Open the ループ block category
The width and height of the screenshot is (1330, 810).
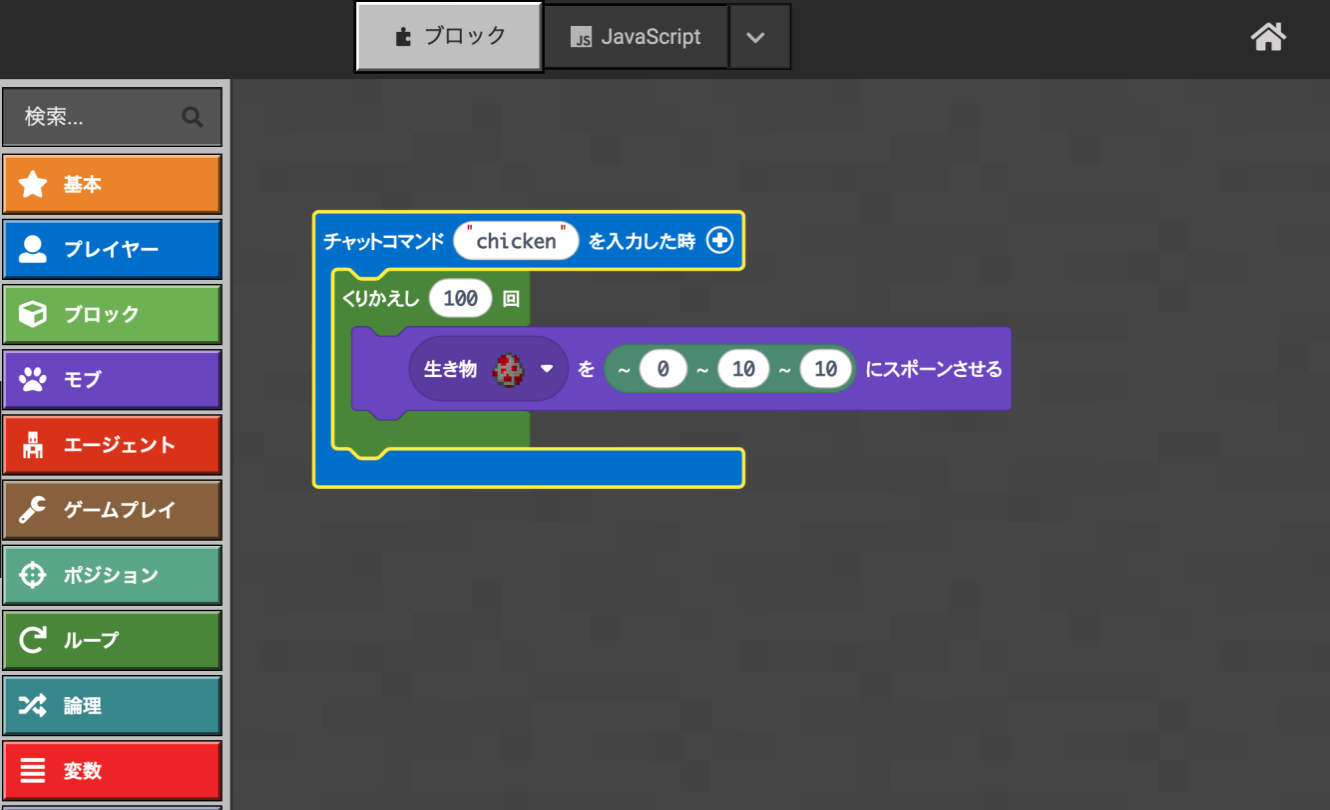click(x=112, y=640)
